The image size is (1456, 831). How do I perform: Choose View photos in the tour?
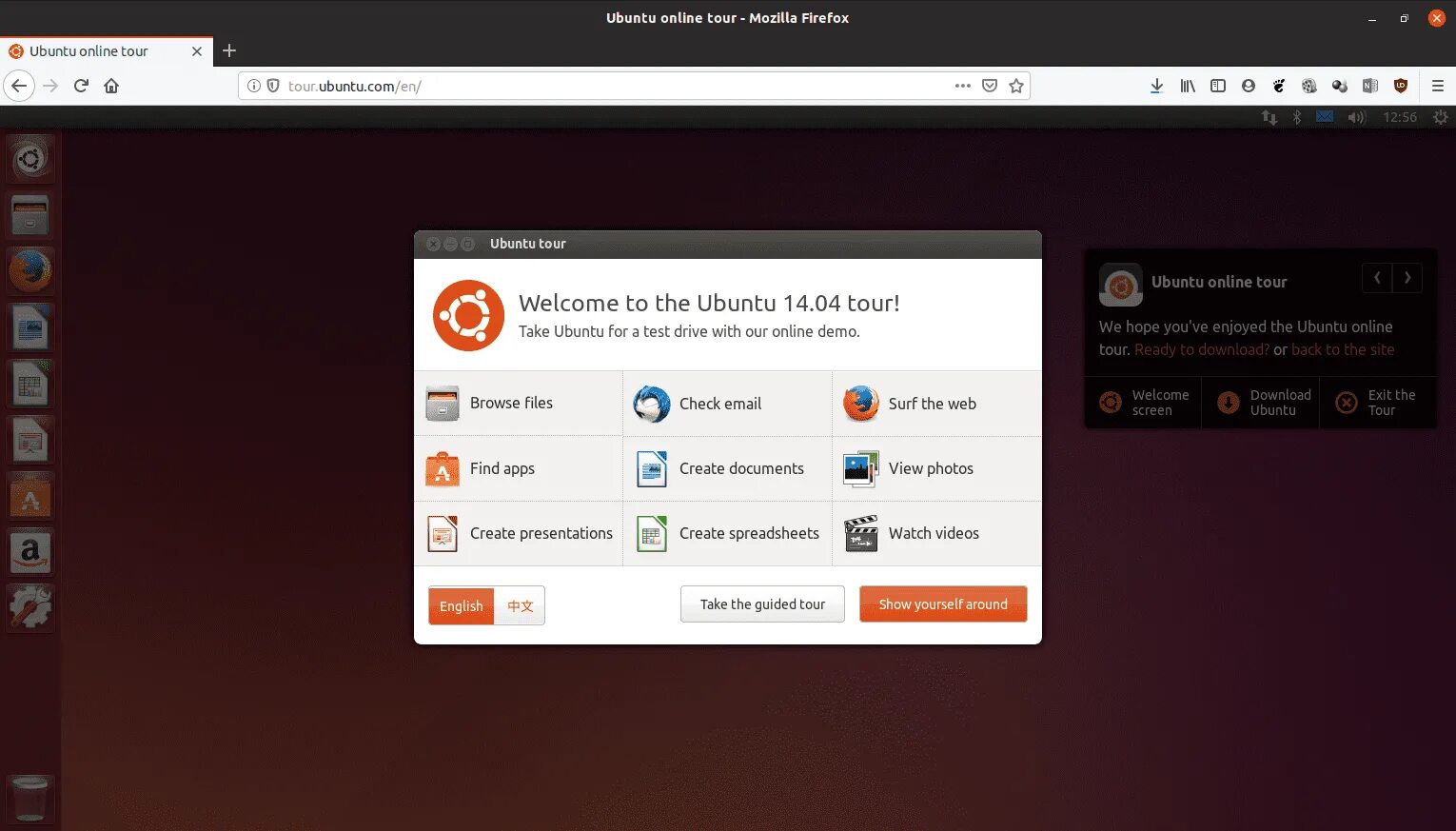[x=937, y=468]
